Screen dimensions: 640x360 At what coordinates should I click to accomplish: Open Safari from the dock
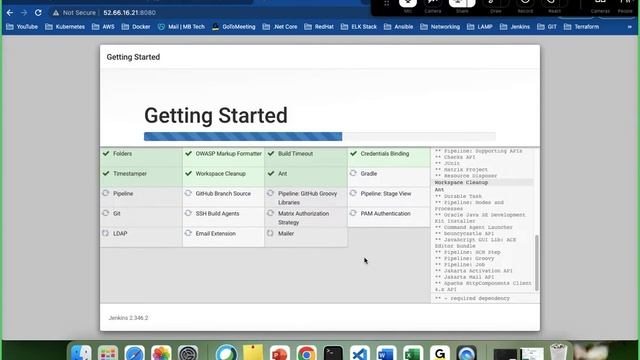[x=134, y=353]
